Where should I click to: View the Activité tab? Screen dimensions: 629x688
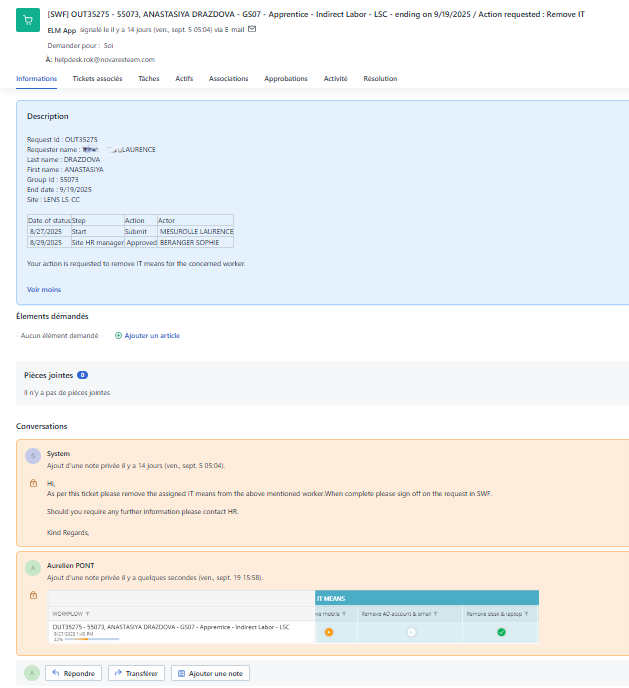click(336, 79)
